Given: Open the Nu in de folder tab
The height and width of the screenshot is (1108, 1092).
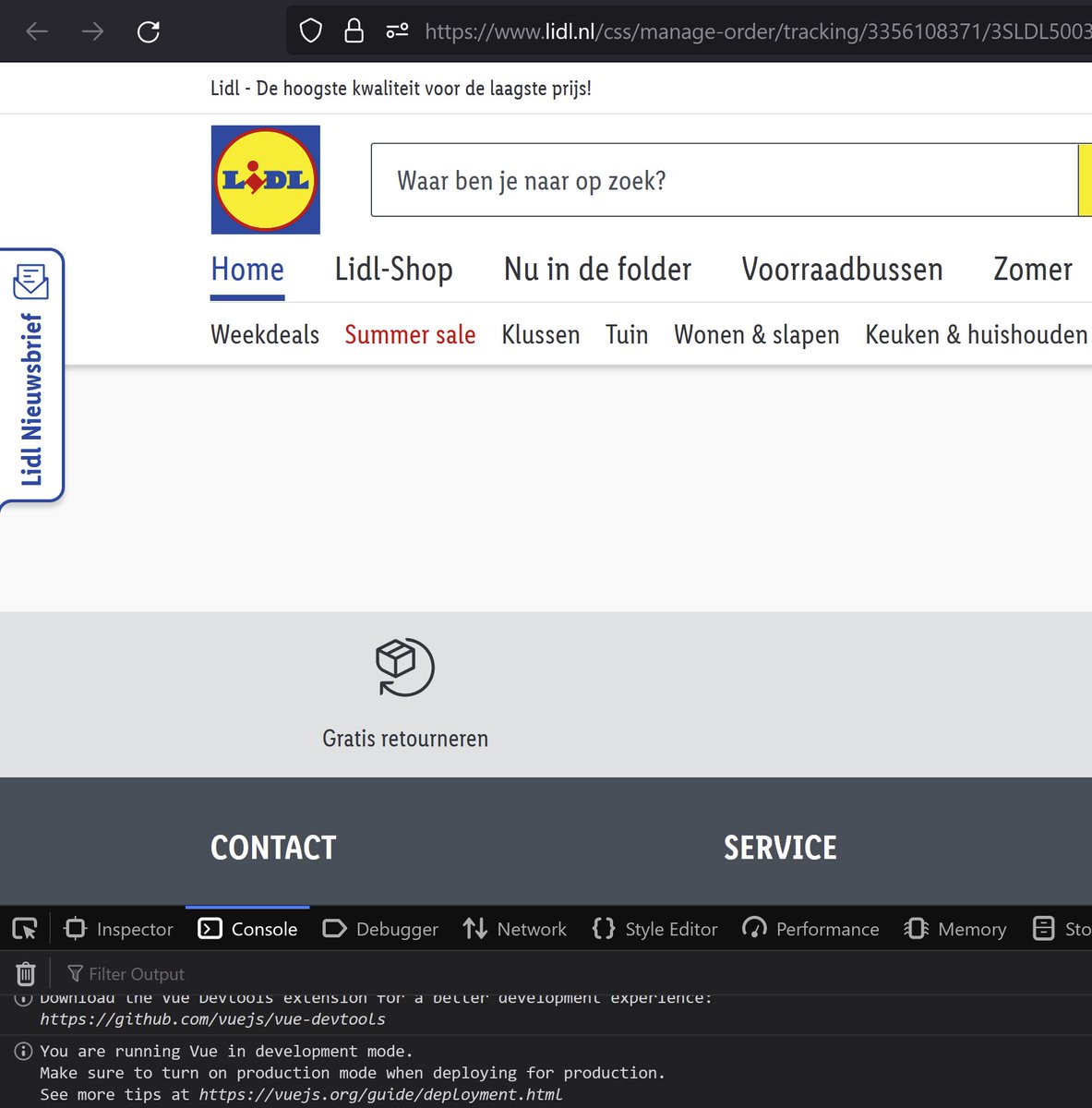Looking at the screenshot, I should pos(597,270).
